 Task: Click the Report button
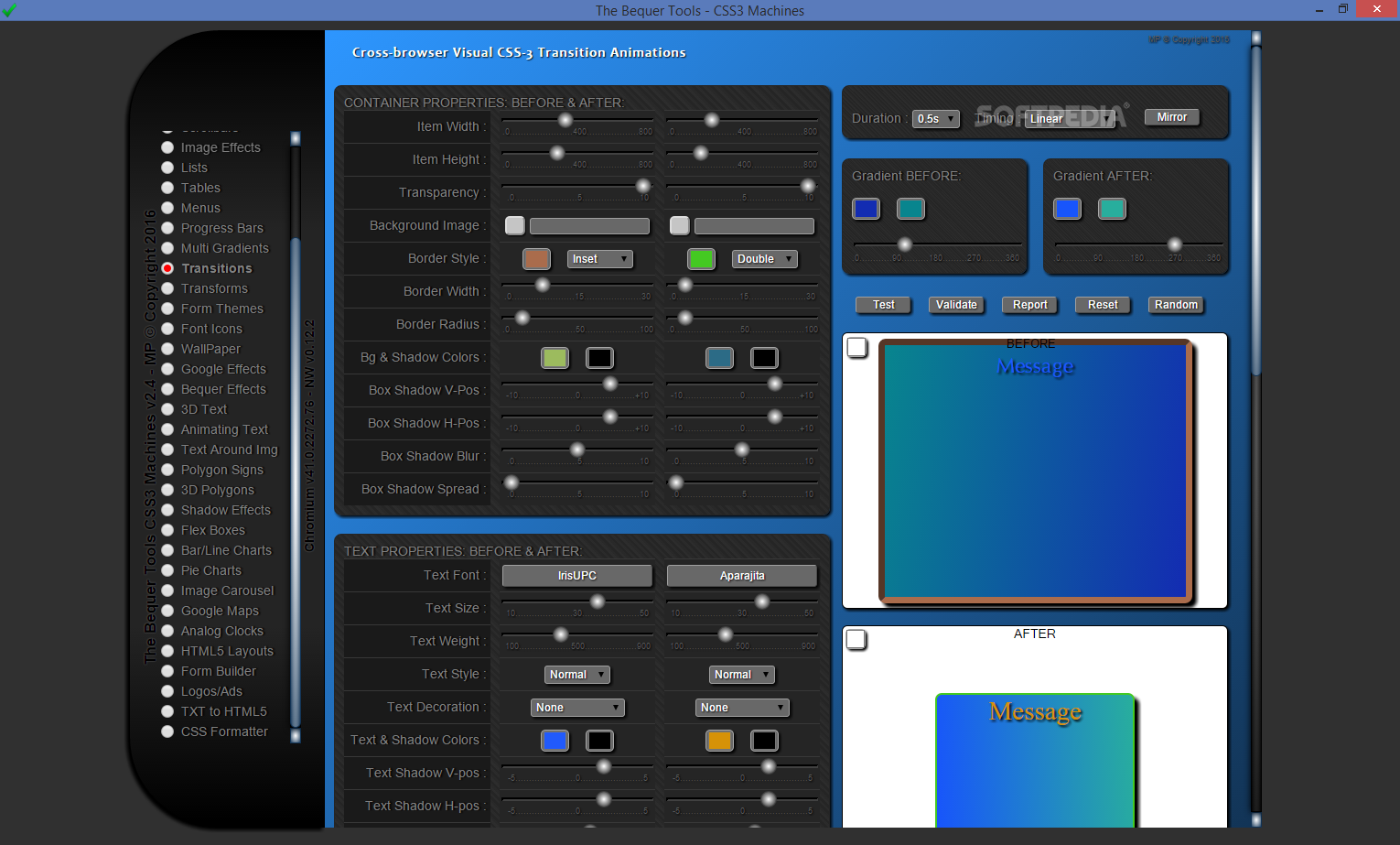1029,305
